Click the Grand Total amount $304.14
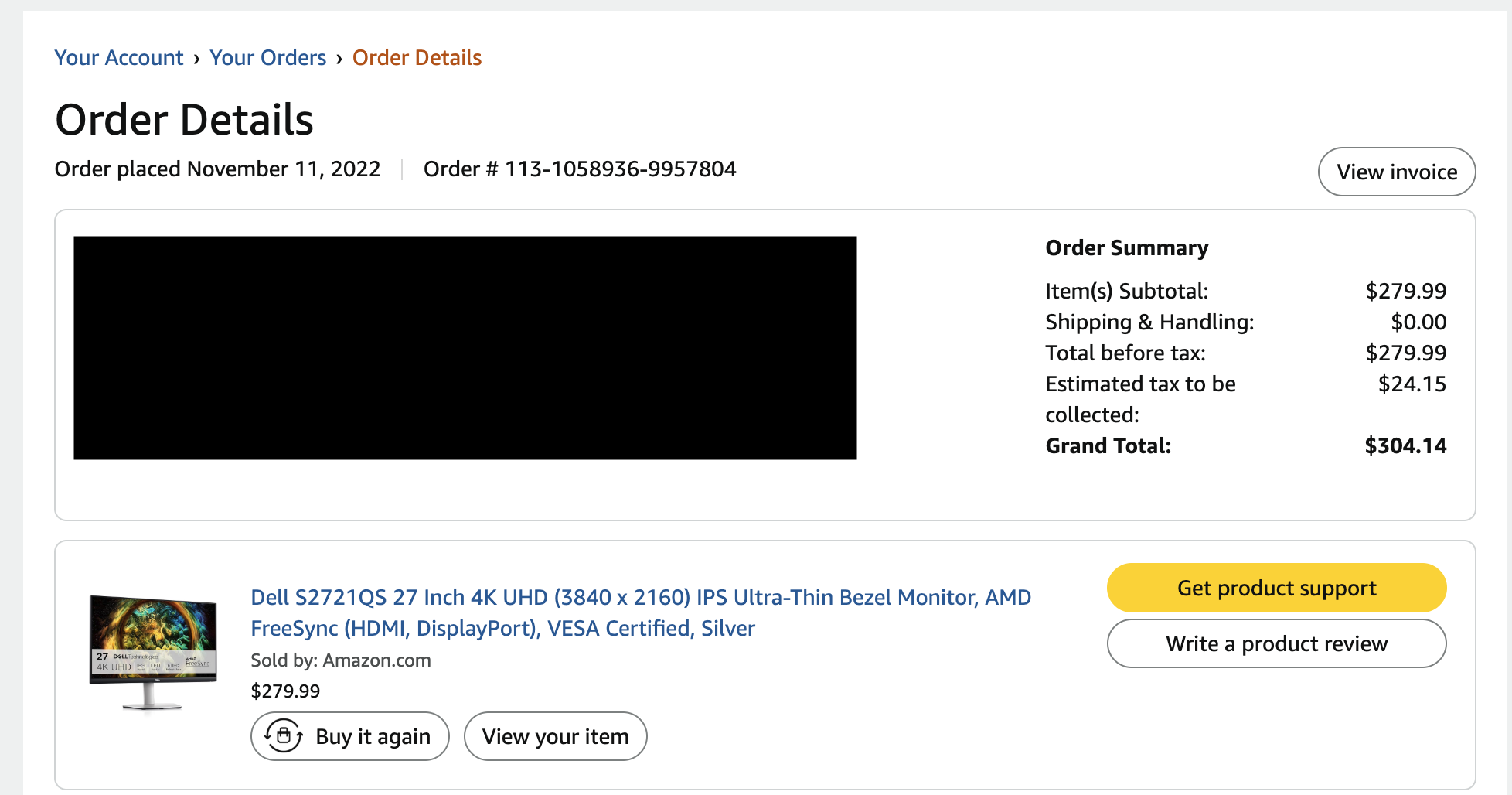The height and width of the screenshot is (795, 1512). (1405, 446)
